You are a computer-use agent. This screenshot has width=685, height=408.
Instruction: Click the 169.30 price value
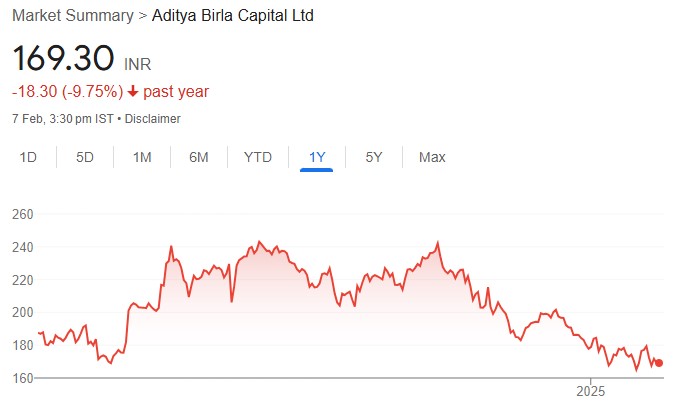[x=62, y=58]
